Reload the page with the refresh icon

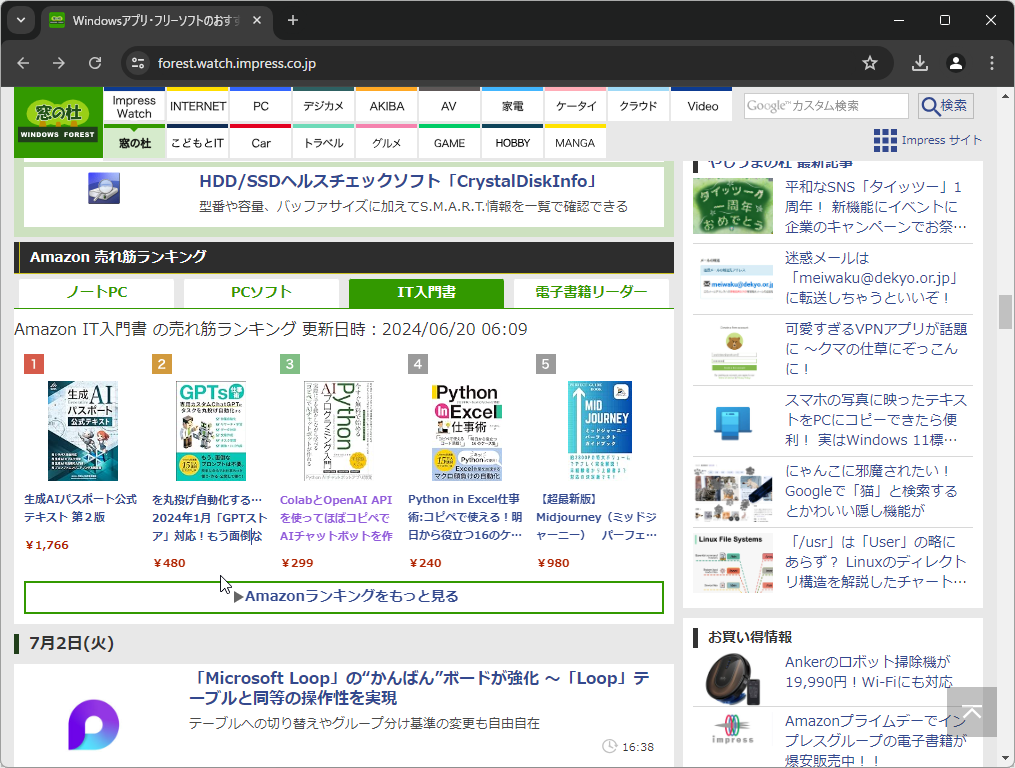point(95,62)
